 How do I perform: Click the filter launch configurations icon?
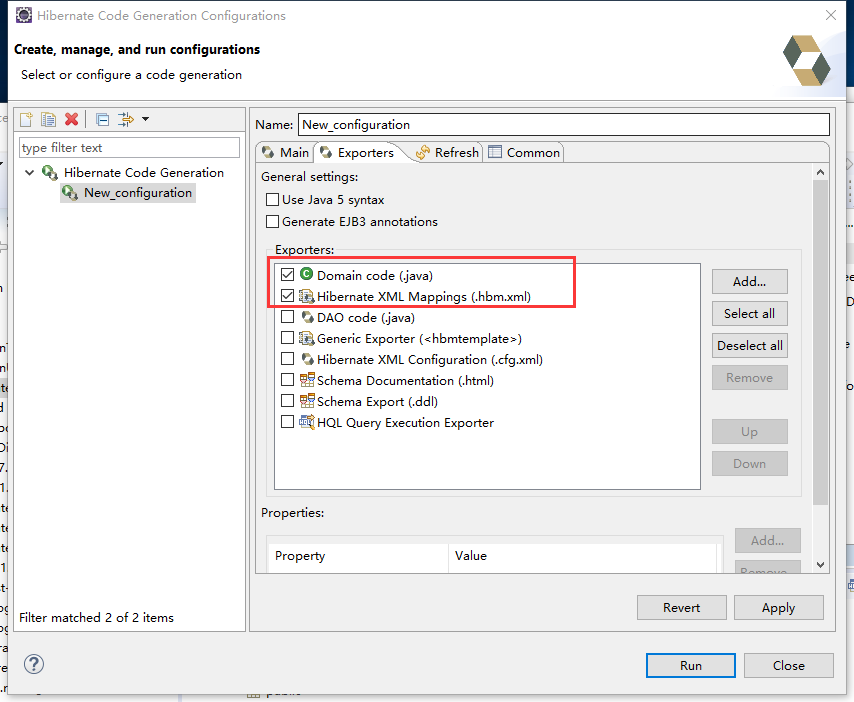tap(125, 119)
